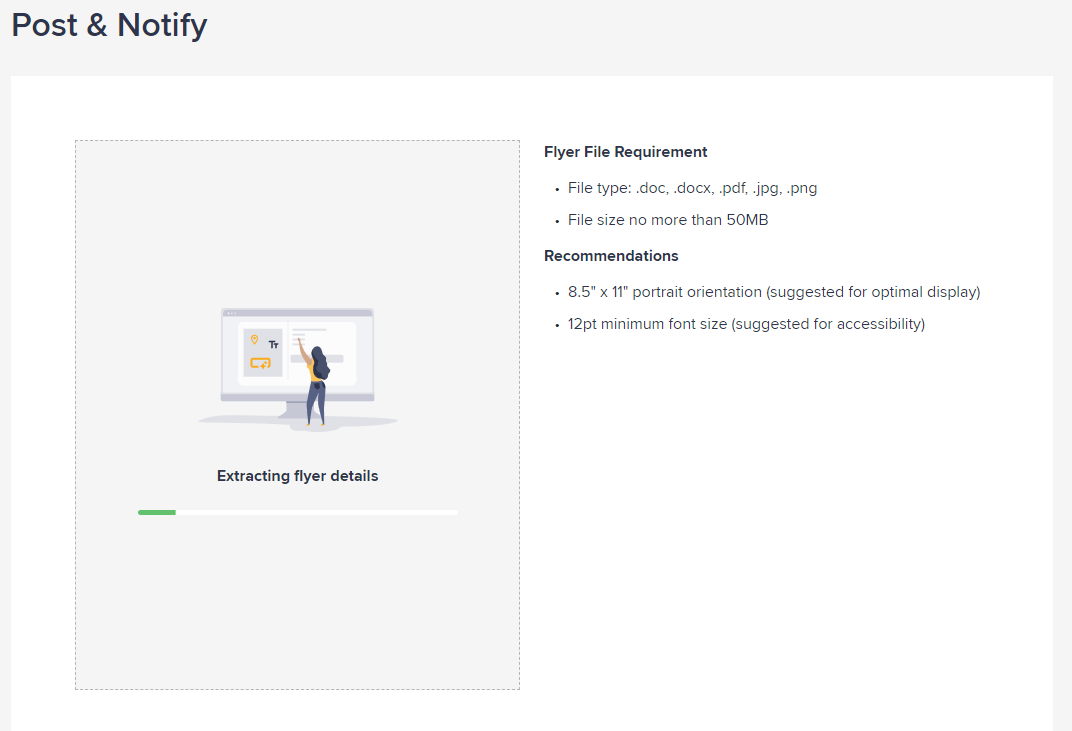Click the flyer extraction progress bar
The height and width of the screenshot is (731, 1072).
(297, 512)
